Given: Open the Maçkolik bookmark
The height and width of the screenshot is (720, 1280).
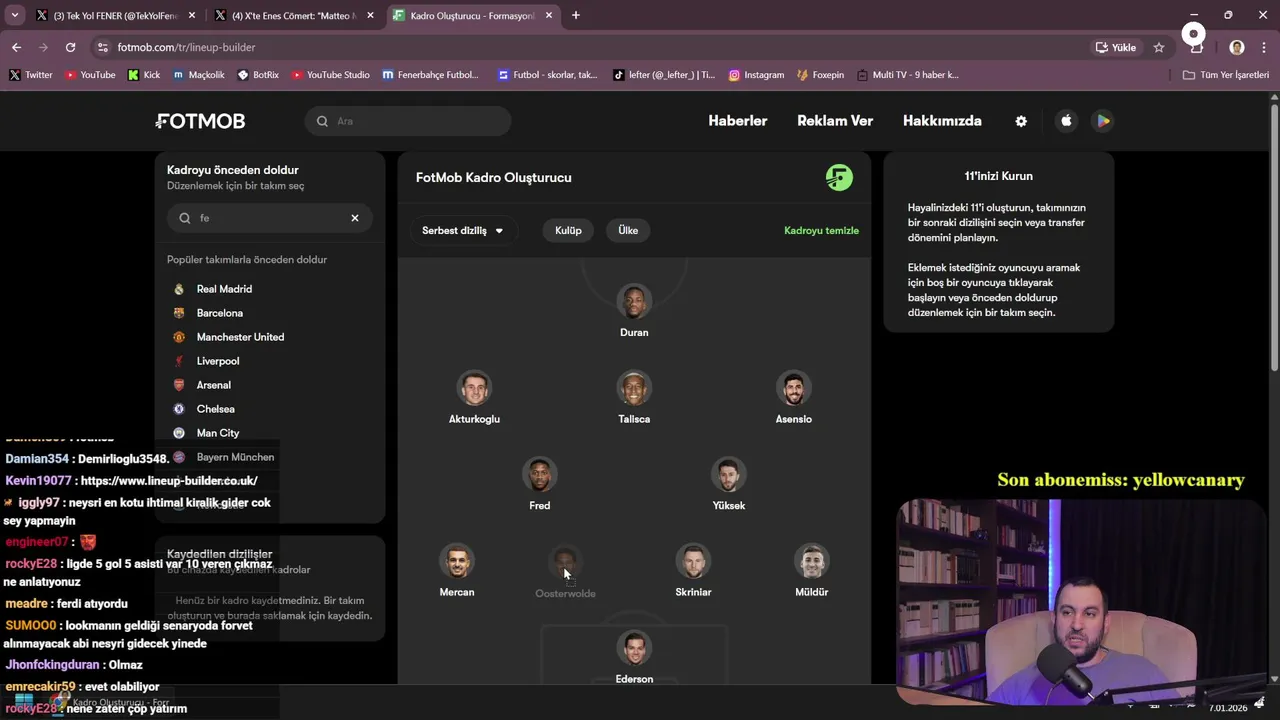Looking at the screenshot, I should coord(199,75).
